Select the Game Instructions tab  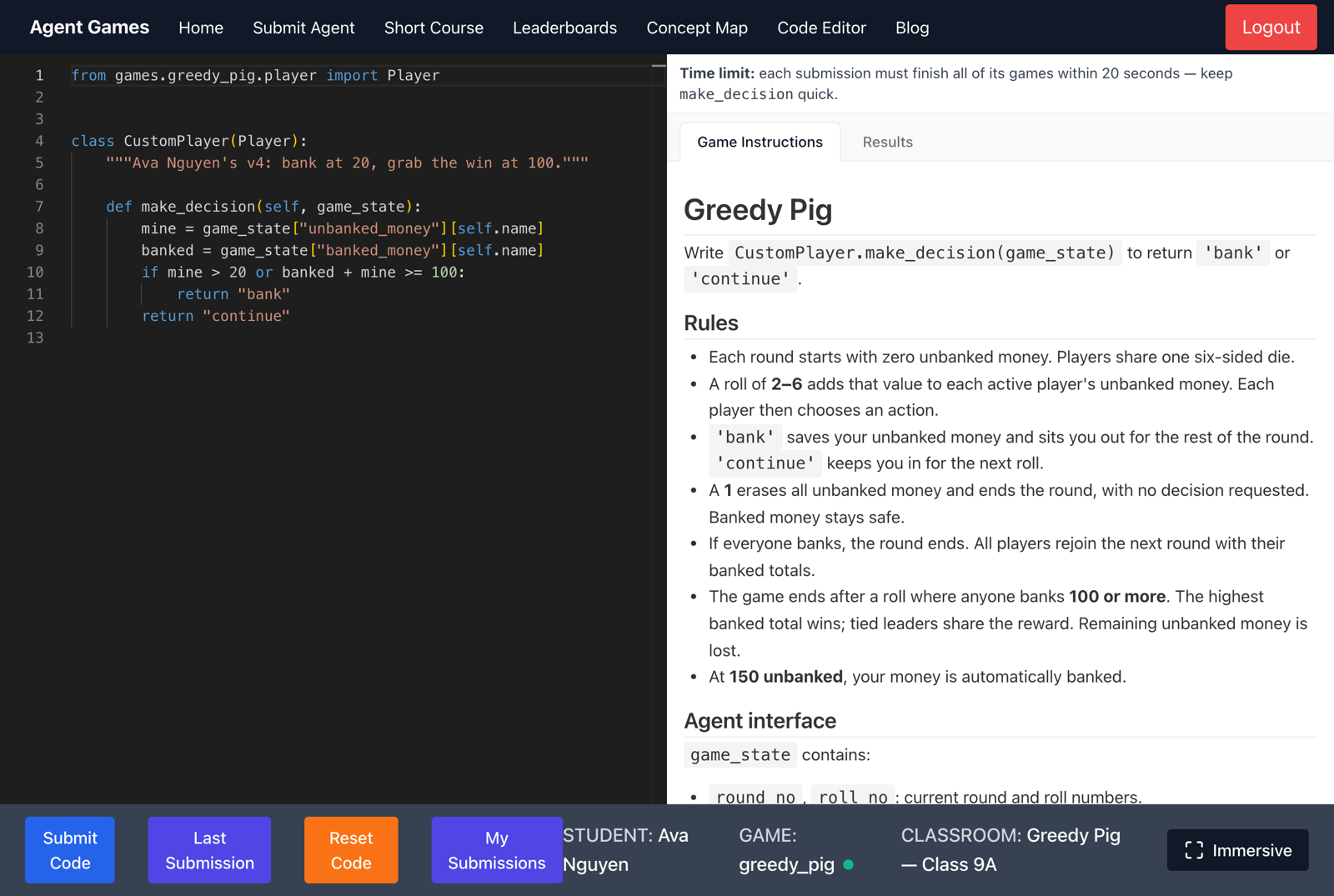(x=760, y=142)
